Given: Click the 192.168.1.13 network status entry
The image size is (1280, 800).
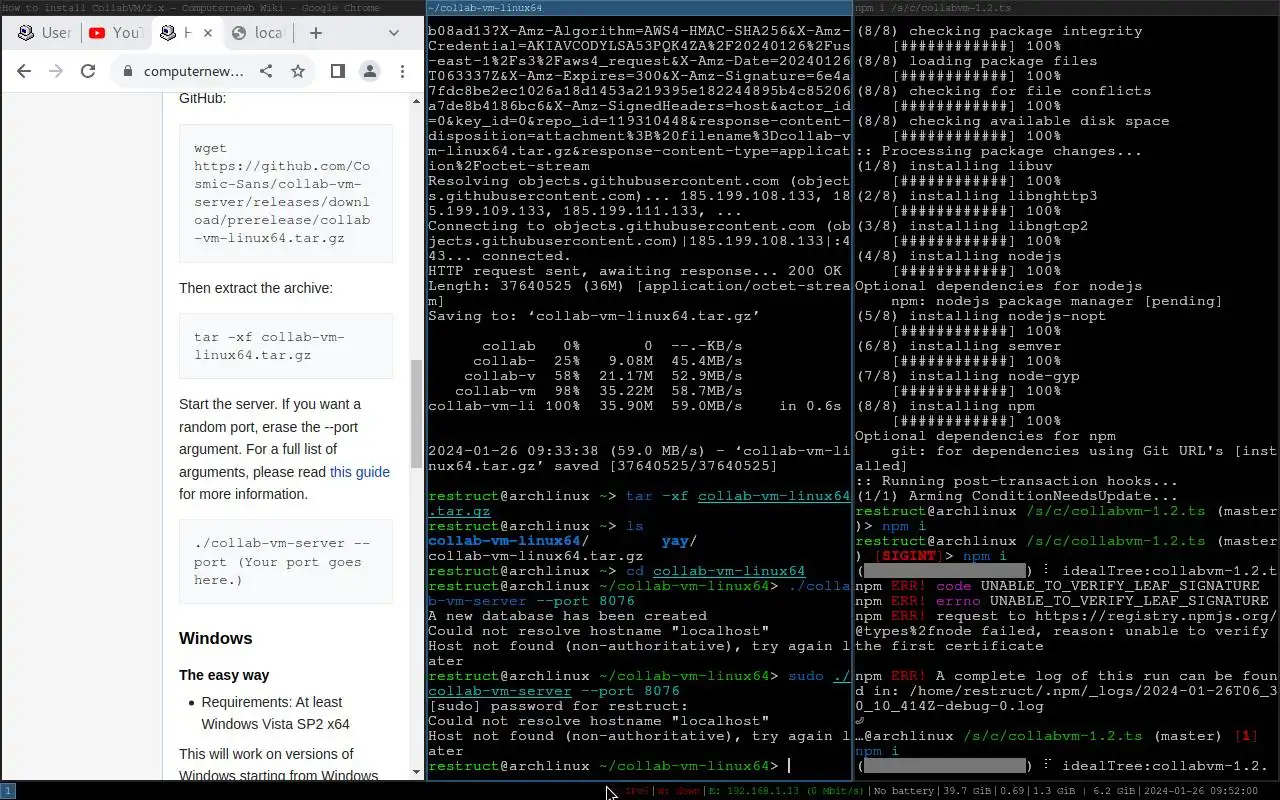Looking at the screenshot, I should click(783, 791).
